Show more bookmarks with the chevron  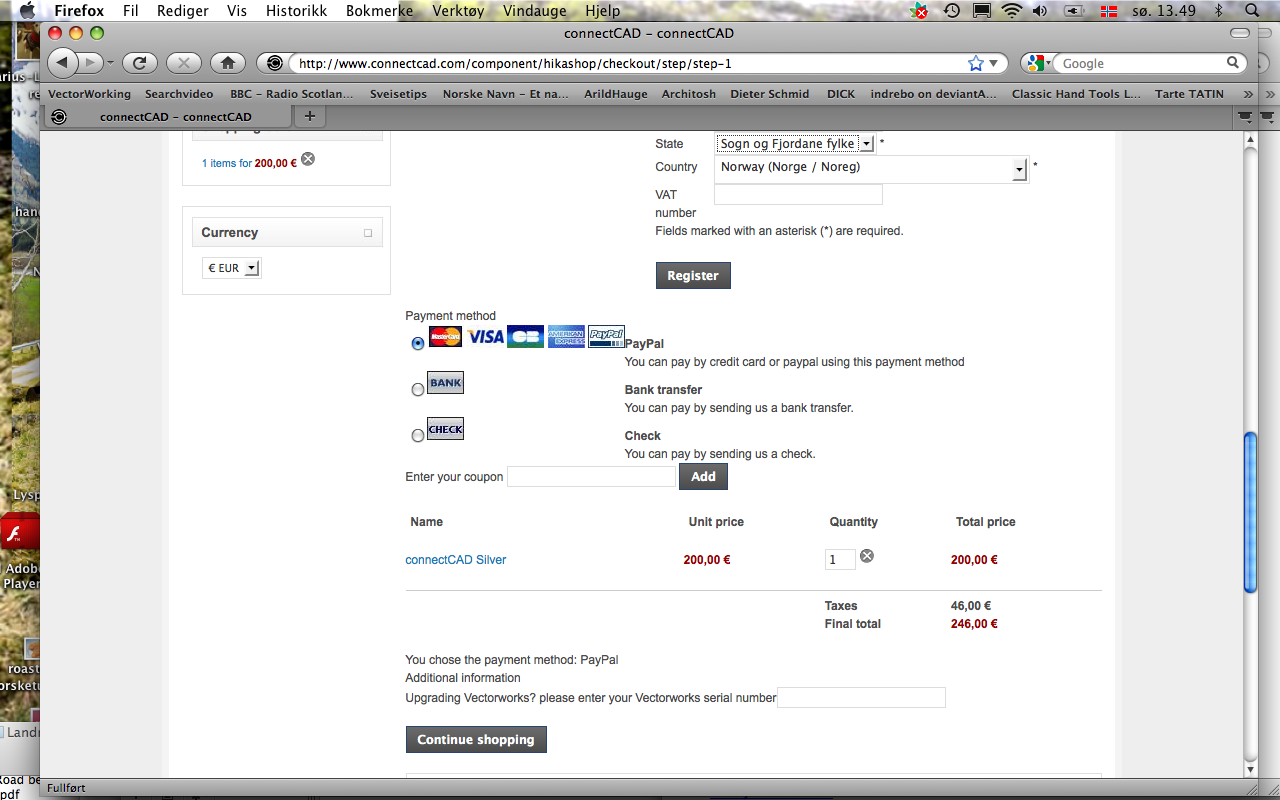tap(1247, 94)
